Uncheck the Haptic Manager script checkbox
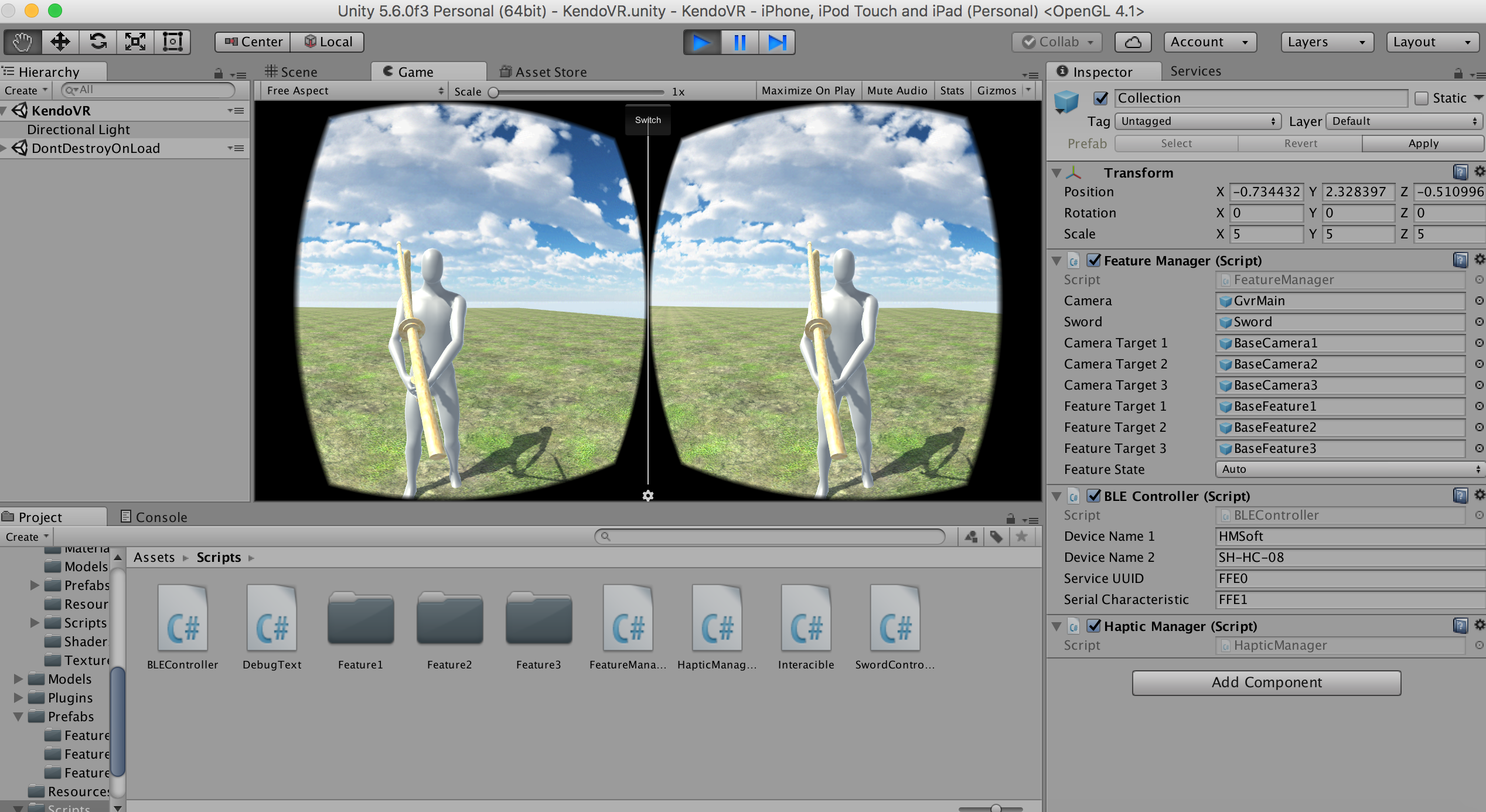The image size is (1486, 812). coord(1093,626)
